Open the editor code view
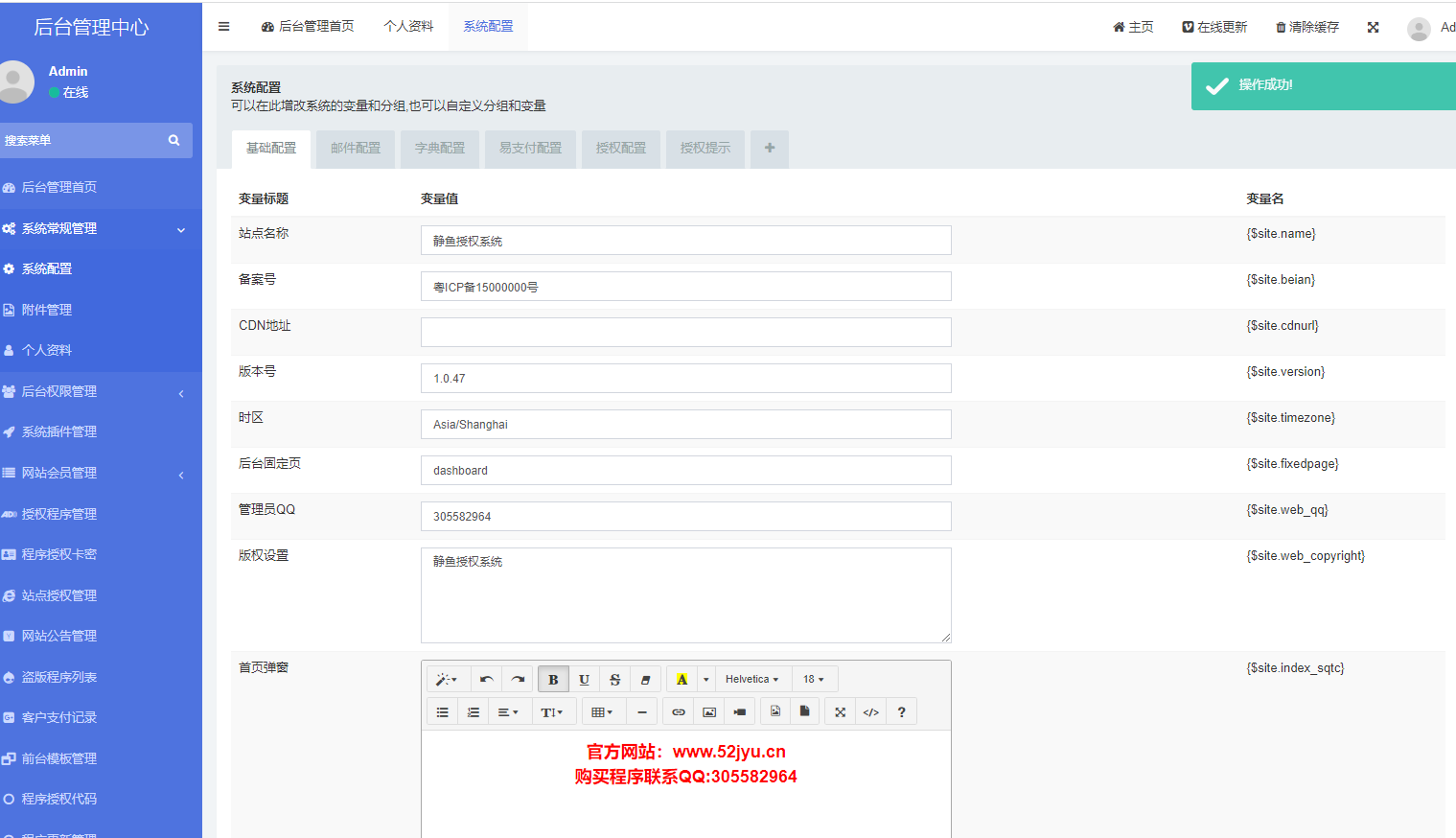This screenshot has width=1456, height=838. tap(870, 712)
